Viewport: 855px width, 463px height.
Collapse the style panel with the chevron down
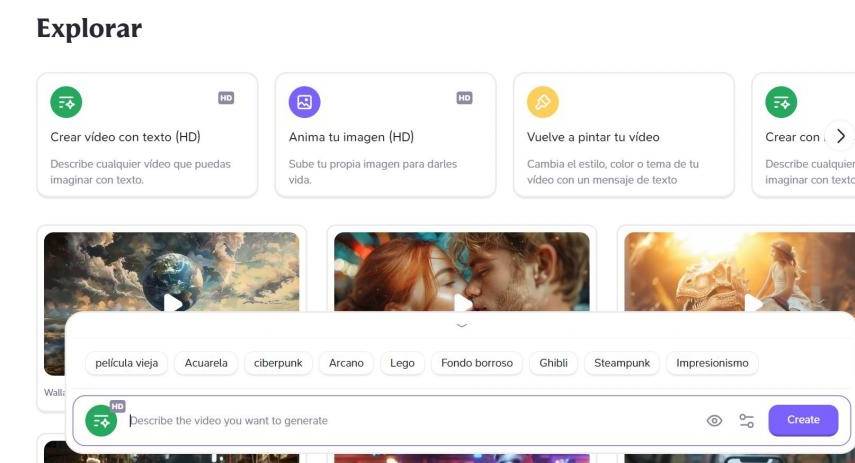pos(461,324)
